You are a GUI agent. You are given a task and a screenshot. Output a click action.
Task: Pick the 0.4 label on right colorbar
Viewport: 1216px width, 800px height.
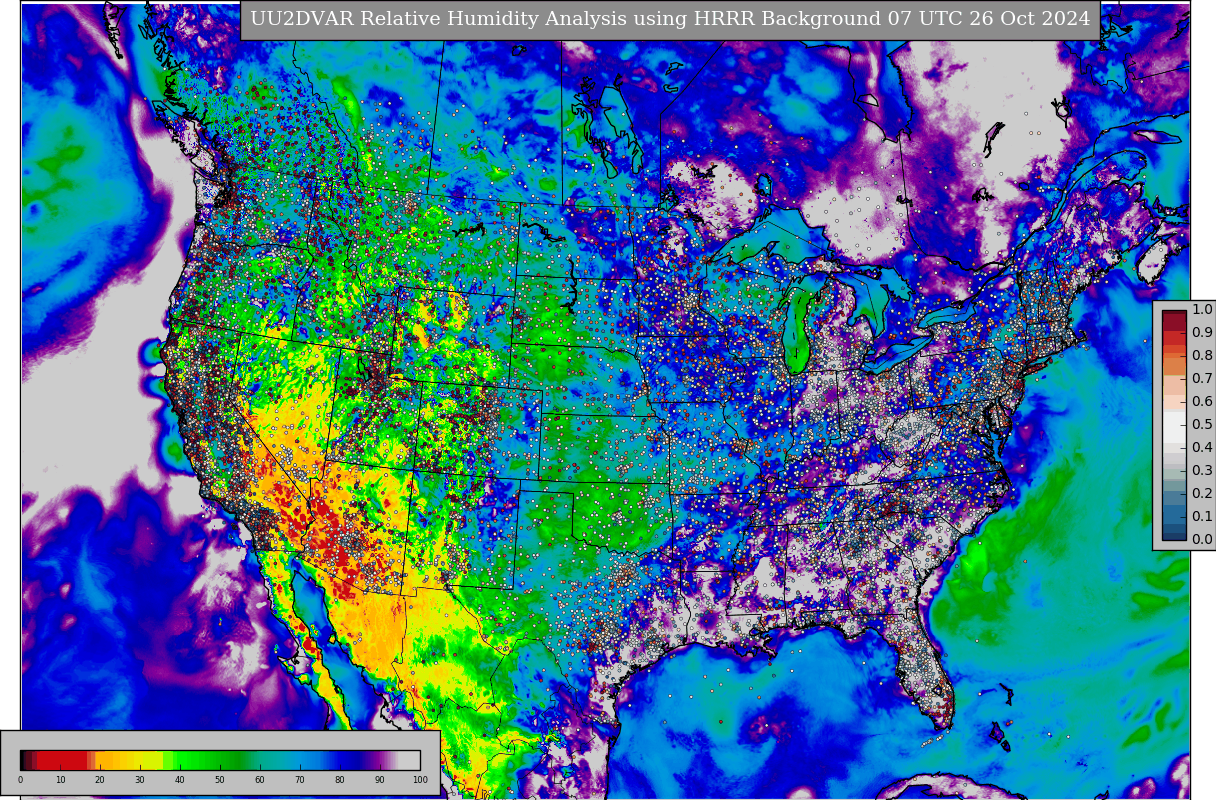pyautogui.click(x=1202, y=447)
